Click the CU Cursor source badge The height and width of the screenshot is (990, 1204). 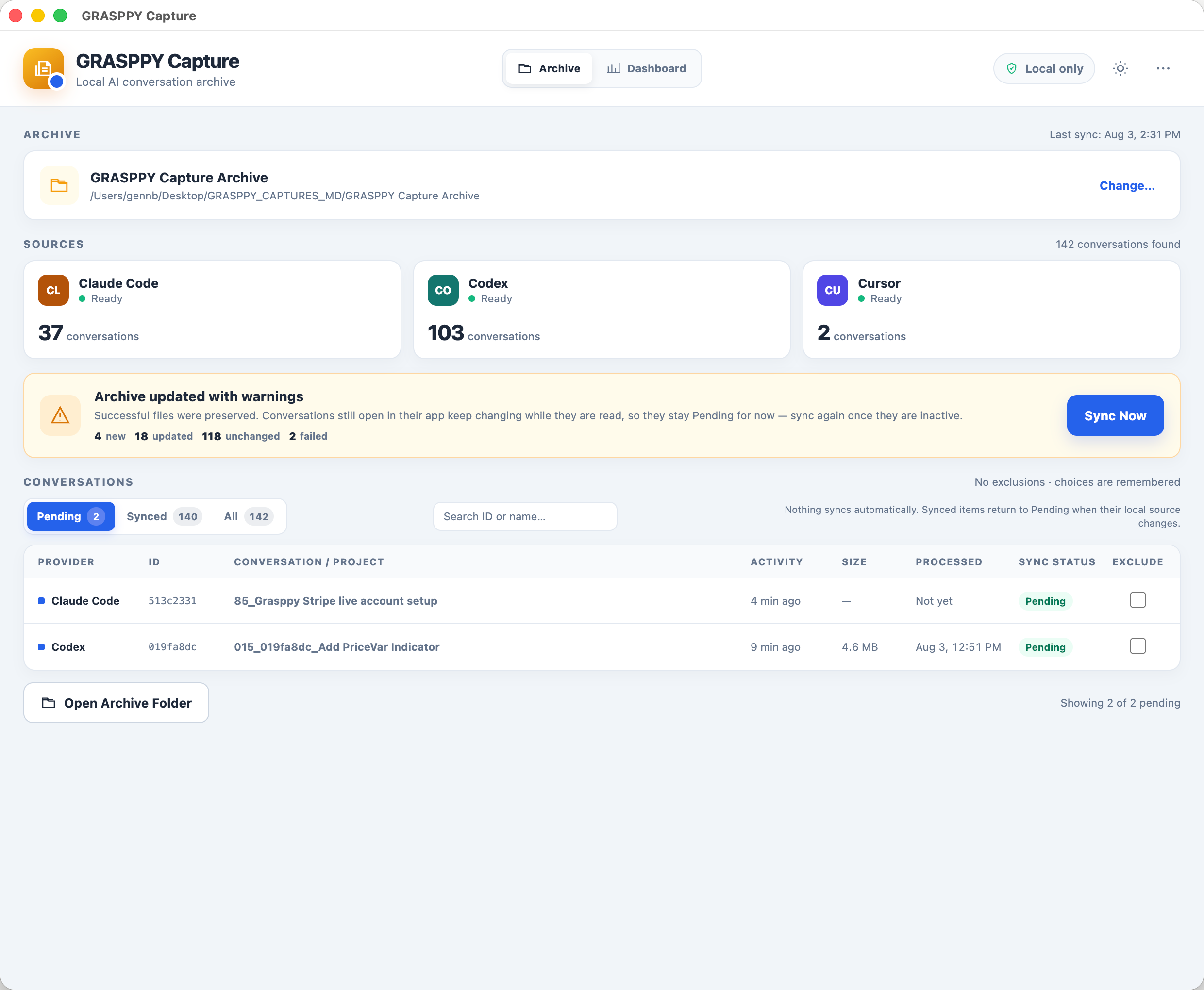(832, 290)
